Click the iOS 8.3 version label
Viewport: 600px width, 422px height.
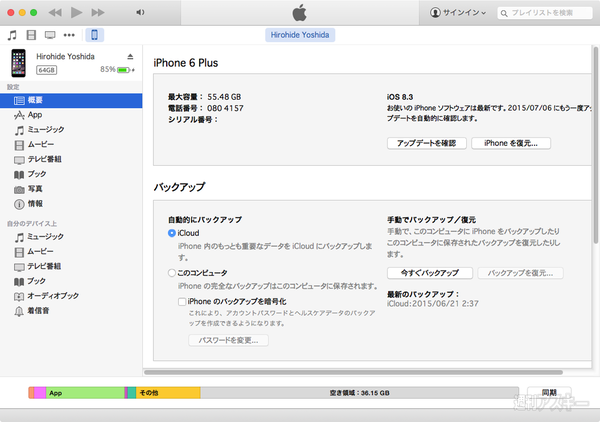click(400, 97)
